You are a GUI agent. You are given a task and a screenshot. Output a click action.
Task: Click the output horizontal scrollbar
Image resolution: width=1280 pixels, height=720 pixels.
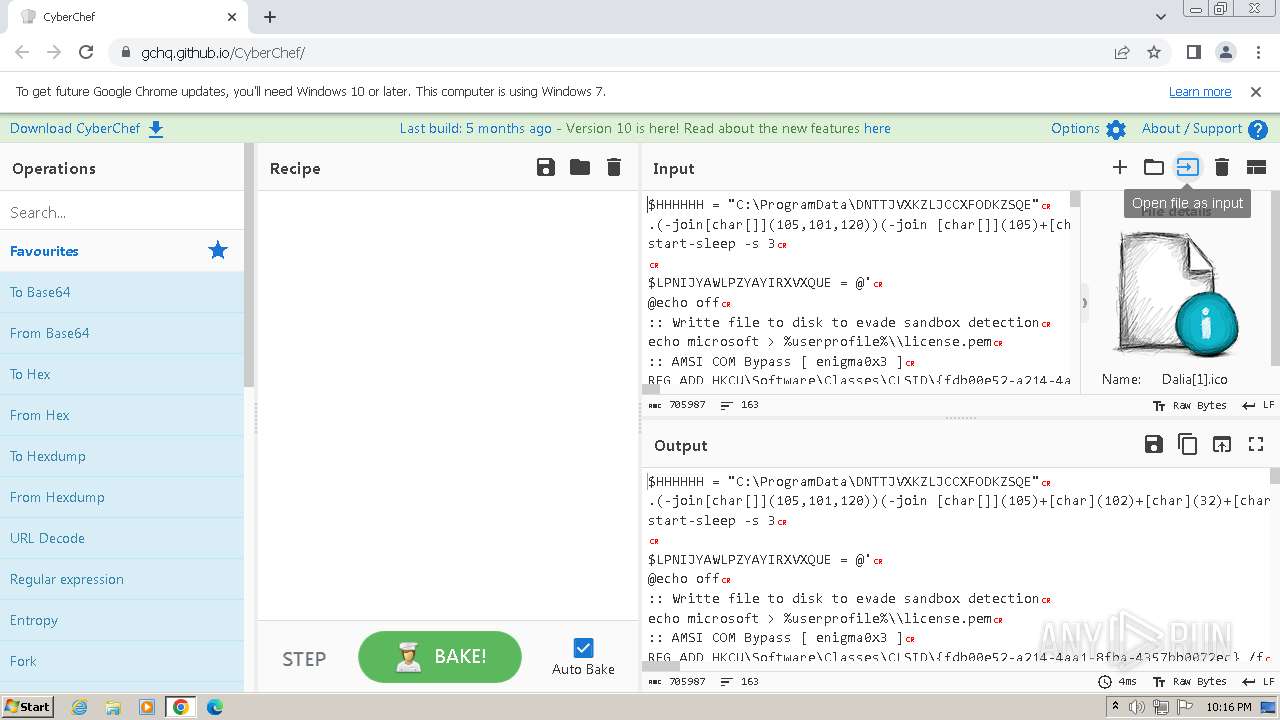coord(663,664)
